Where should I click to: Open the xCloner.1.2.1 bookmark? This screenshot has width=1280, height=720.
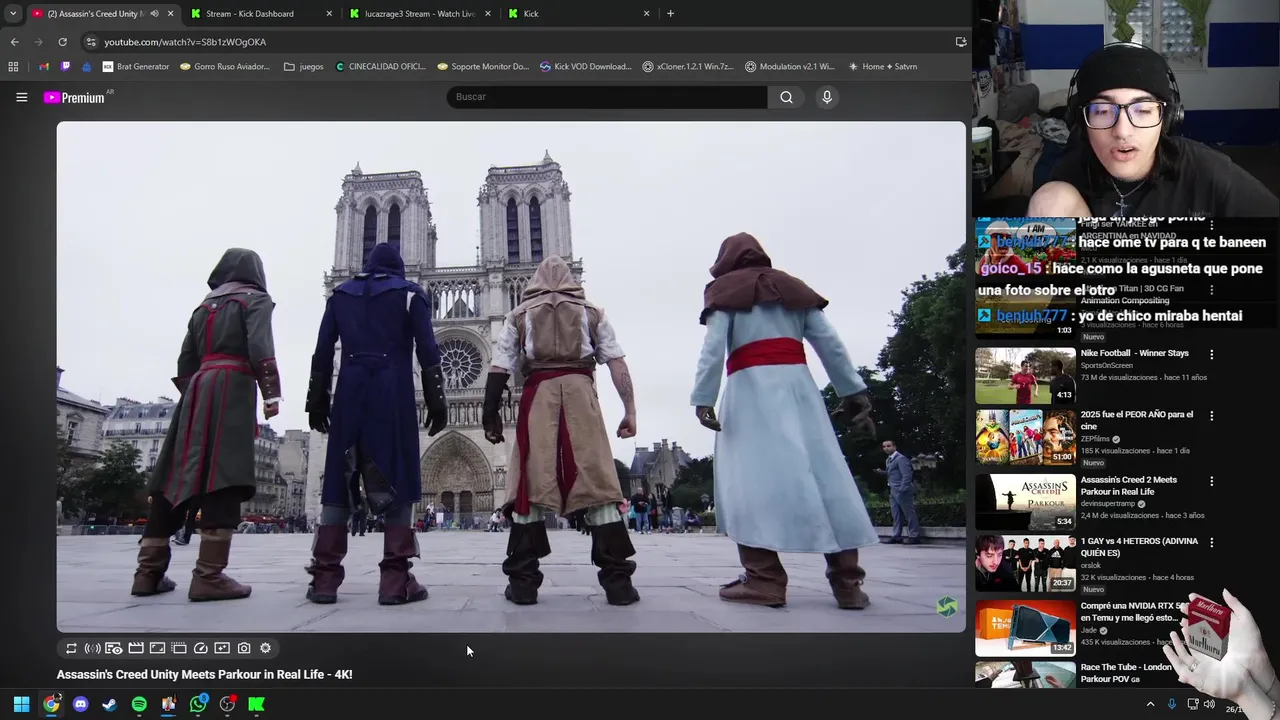pyautogui.click(x=688, y=67)
